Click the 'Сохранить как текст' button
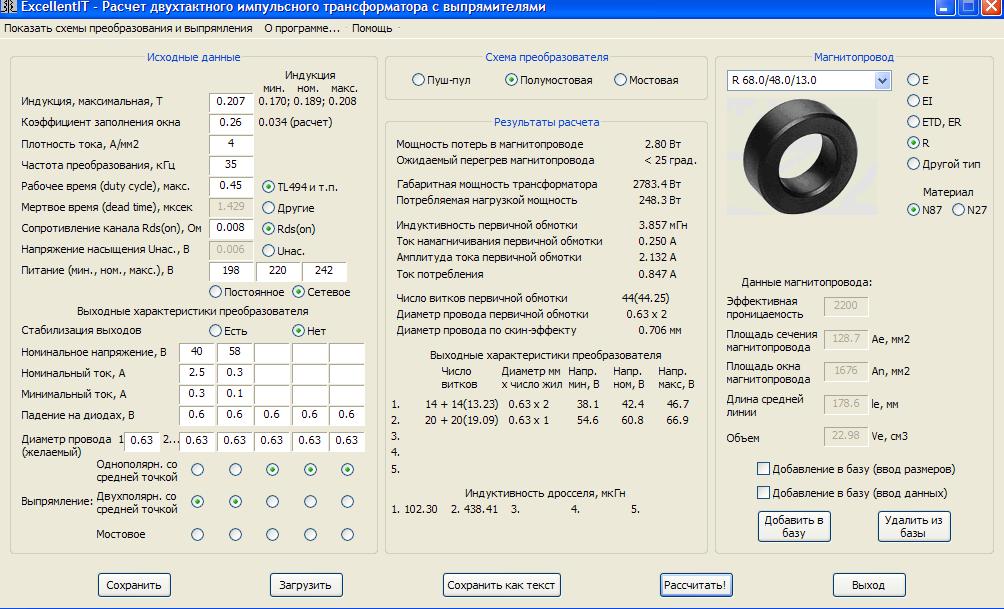 [501, 585]
